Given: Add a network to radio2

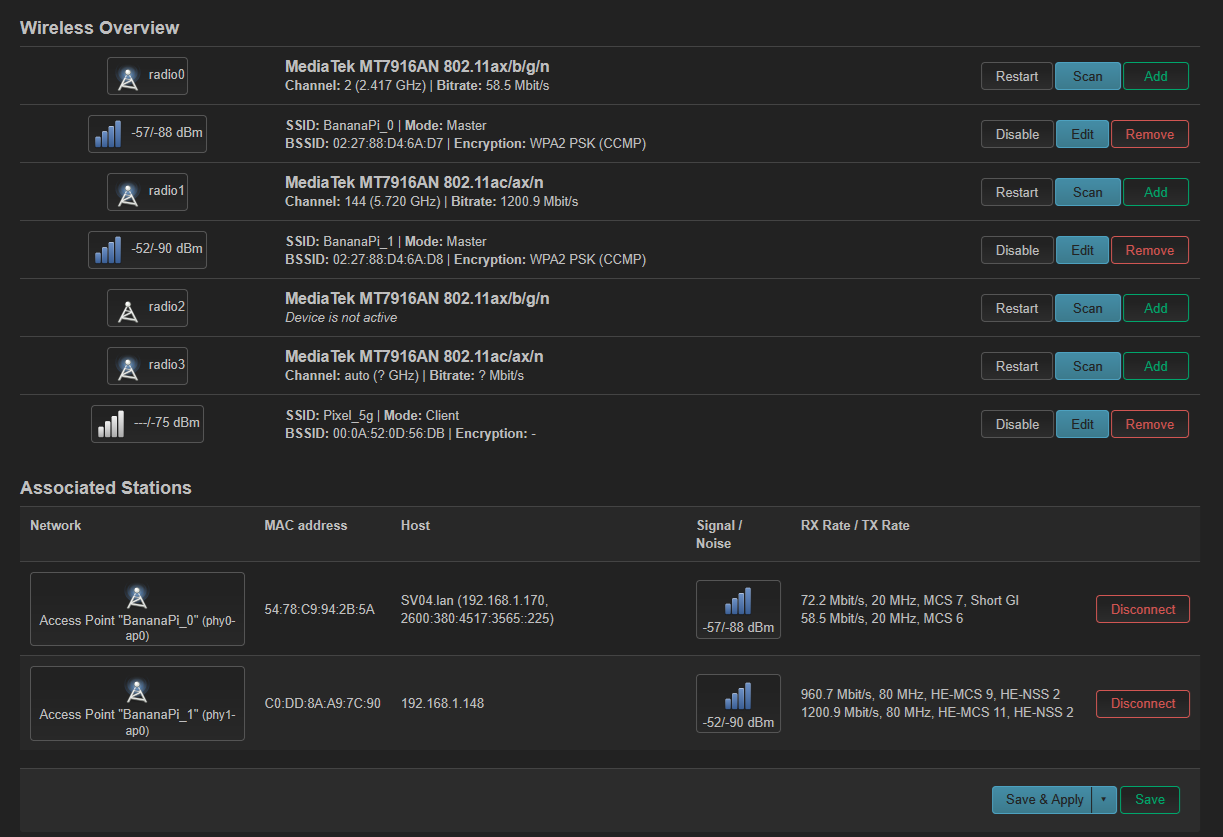Looking at the screenshot, I should (x=1156, y=308).
